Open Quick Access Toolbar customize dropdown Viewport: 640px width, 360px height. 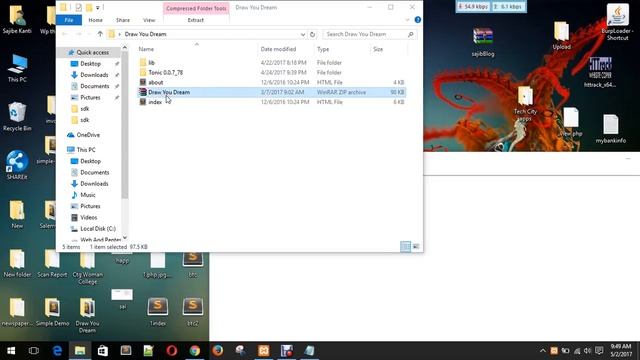point(98,8)
